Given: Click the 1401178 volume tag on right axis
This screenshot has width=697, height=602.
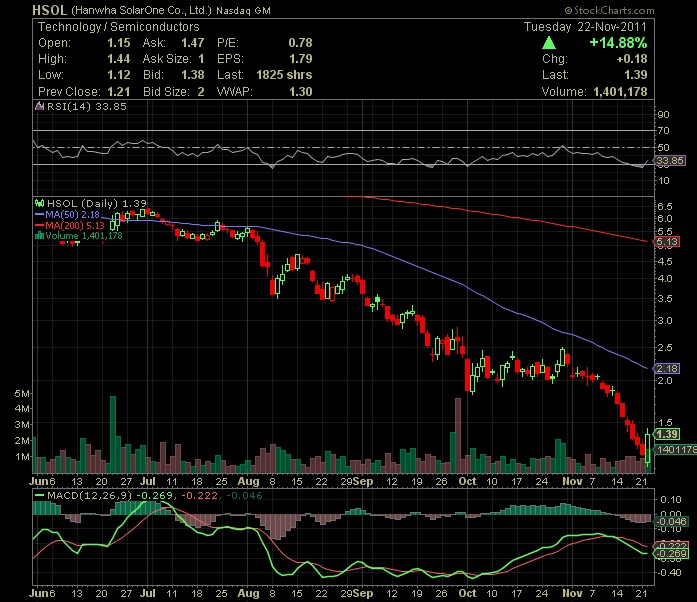Looking at the screenshot, I should pos(676,449).
